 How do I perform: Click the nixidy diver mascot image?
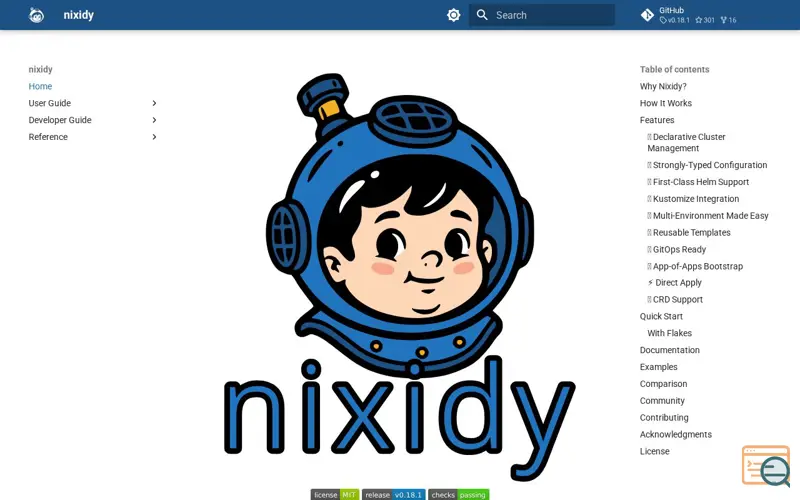[x=400, y=276]
